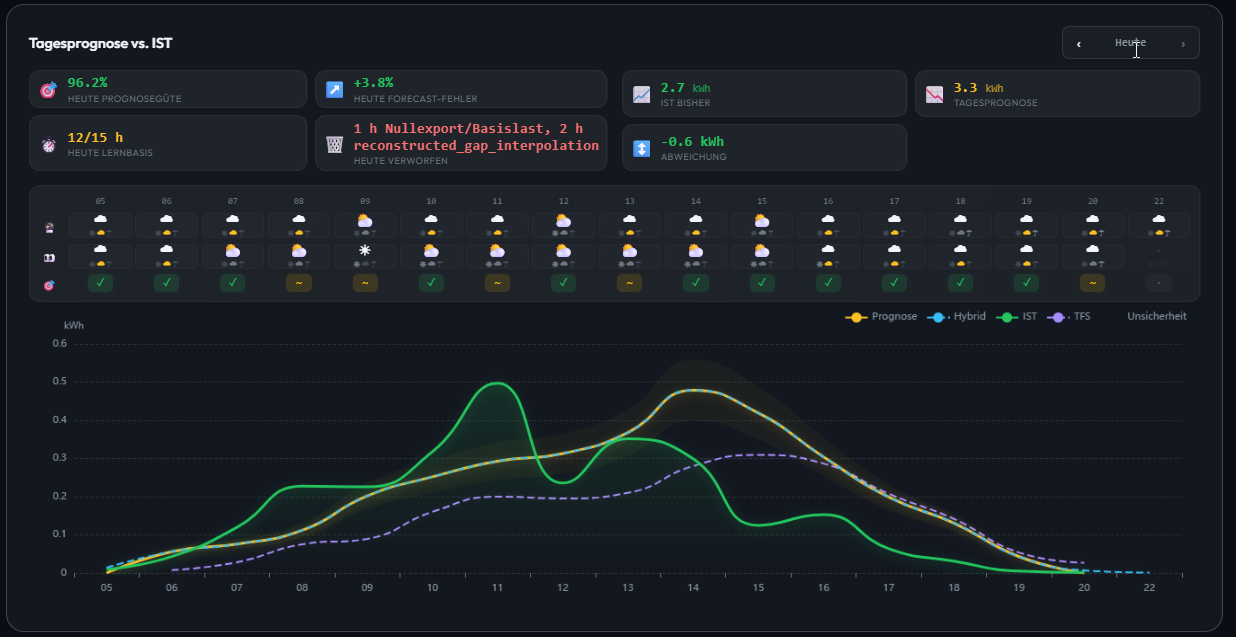
Task: Click the partly sunny icon in hour 15 forecast row
Action: 762,220
